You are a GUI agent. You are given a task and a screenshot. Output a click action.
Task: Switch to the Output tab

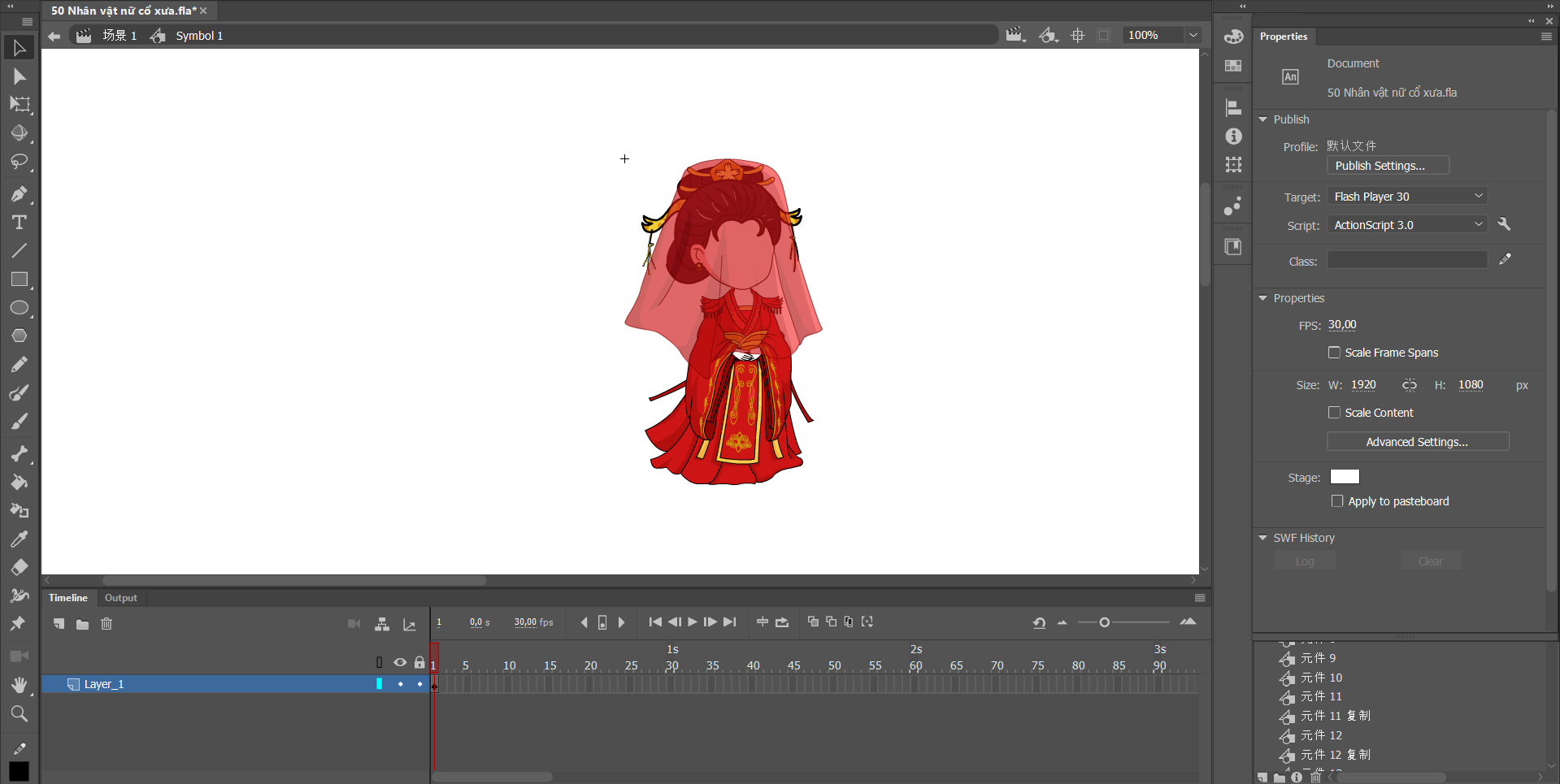point(121,598)
